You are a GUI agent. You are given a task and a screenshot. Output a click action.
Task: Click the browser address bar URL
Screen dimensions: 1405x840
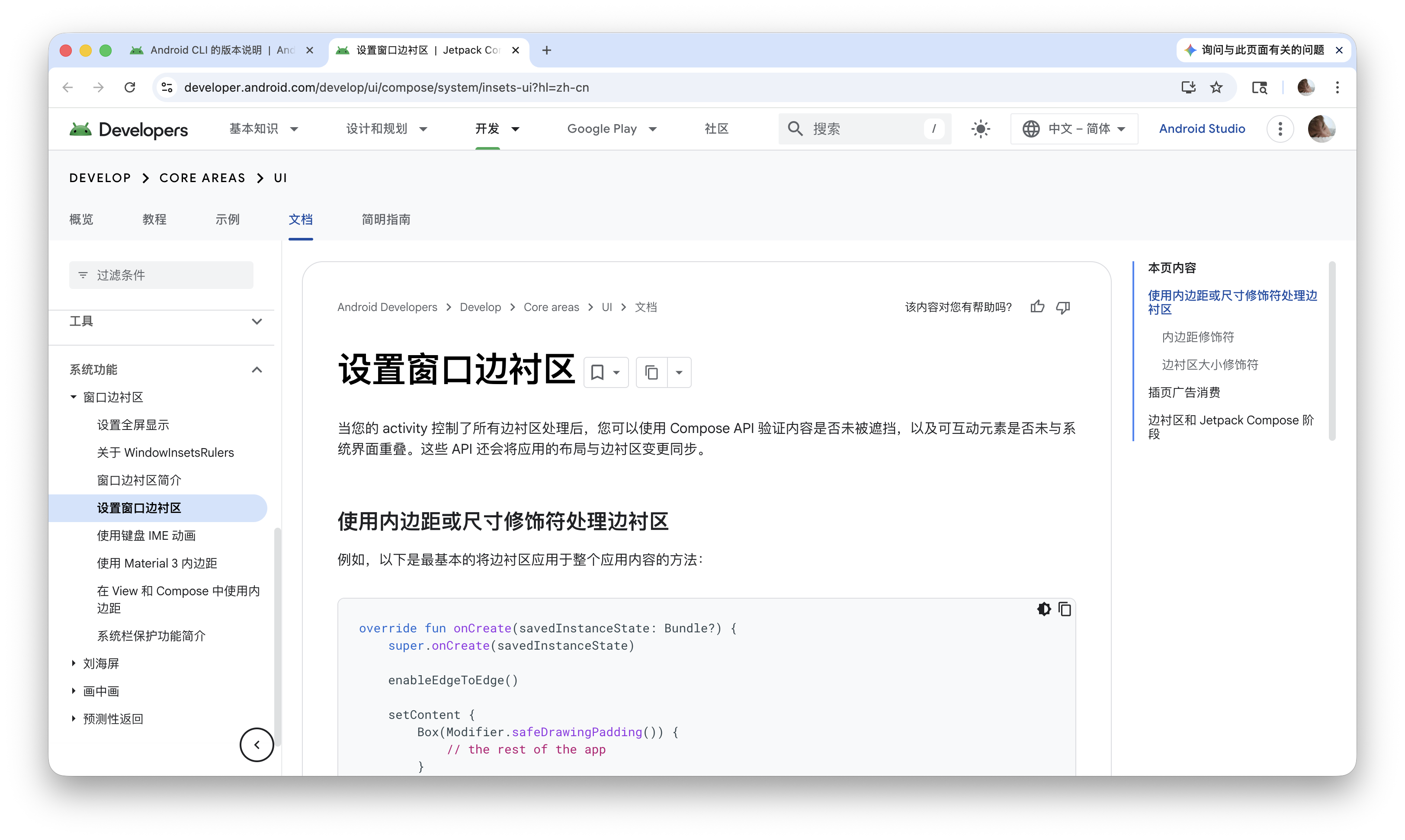[387, 87]
